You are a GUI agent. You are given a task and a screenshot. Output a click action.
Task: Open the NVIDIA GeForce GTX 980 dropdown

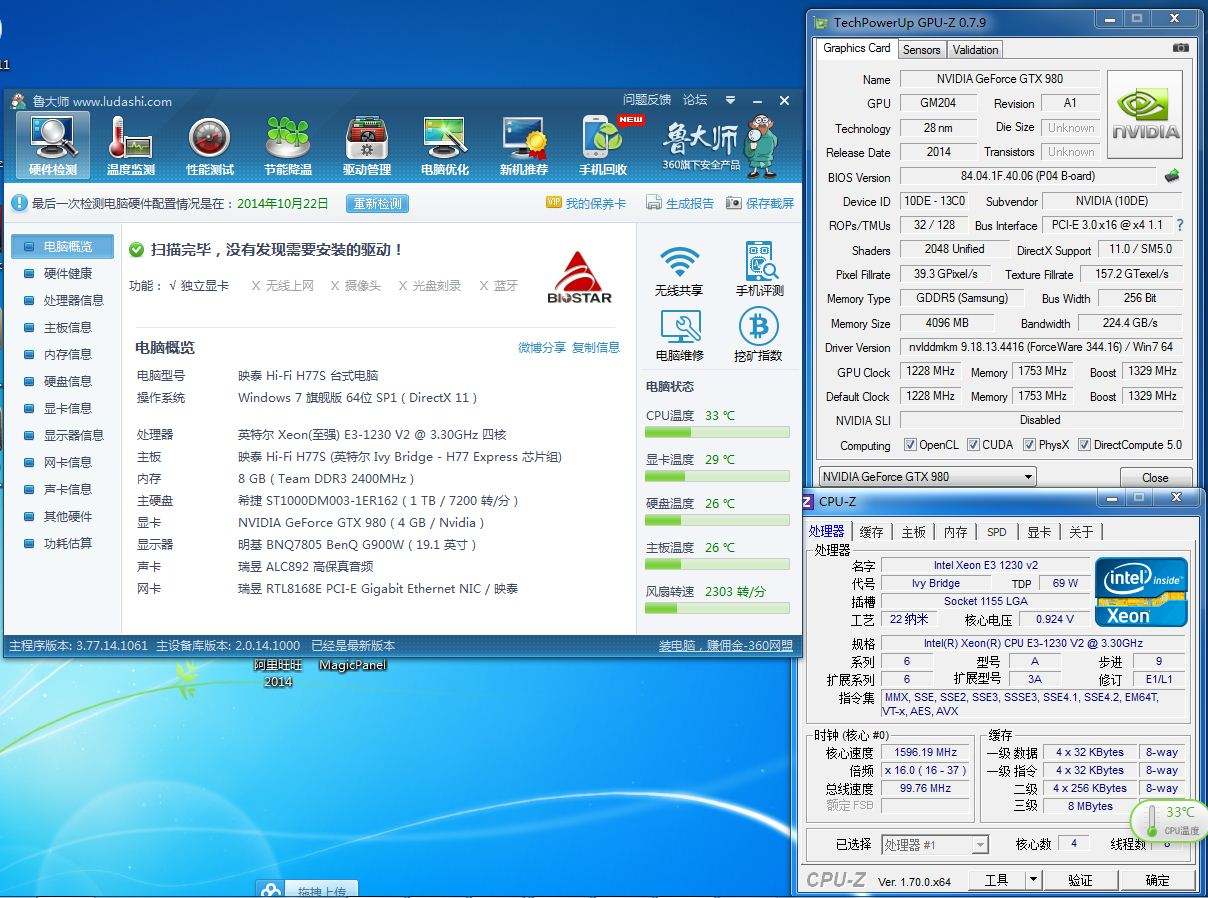click(928, 477)
